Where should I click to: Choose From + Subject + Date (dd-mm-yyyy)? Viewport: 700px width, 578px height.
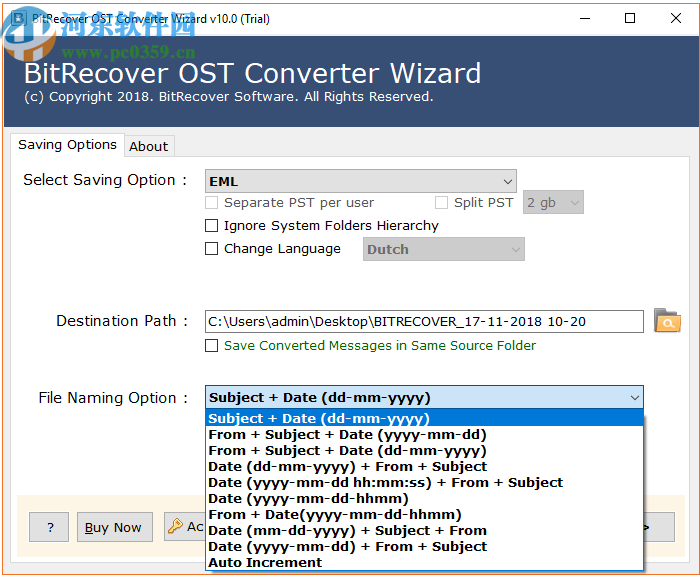(x=424, y=450)
